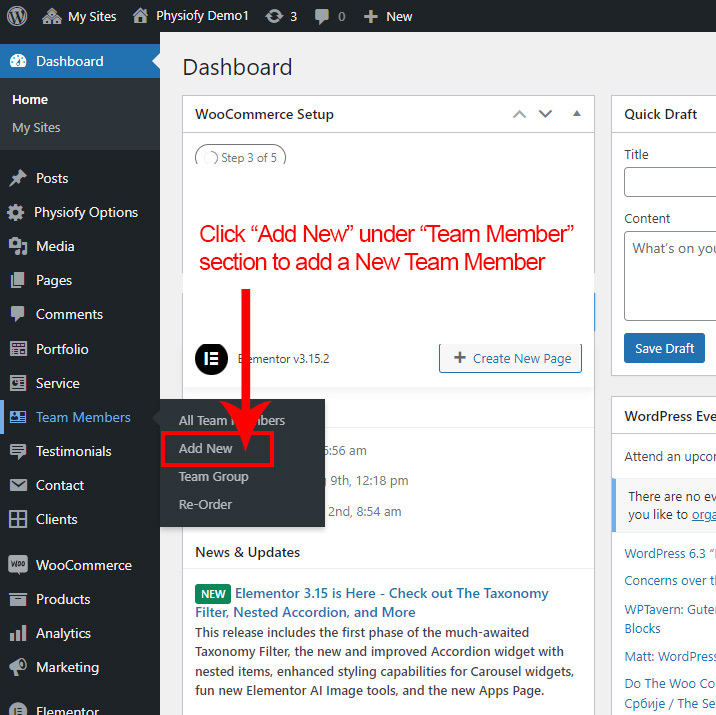Select Re-Order in the flyout submenu
This screenshot has width=716, height=715.
[205, 505]
